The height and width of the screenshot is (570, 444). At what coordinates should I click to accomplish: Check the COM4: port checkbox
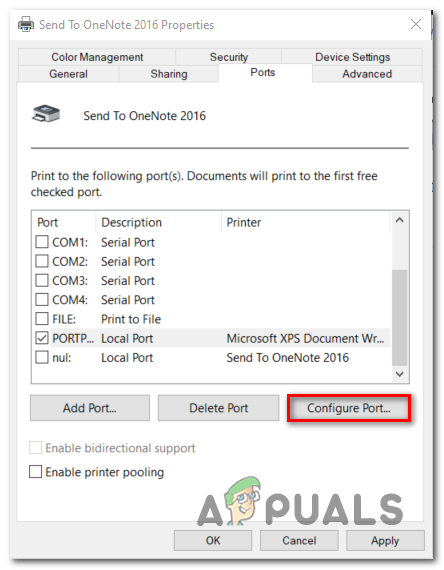pyautogui.click(x=42, y=300)
